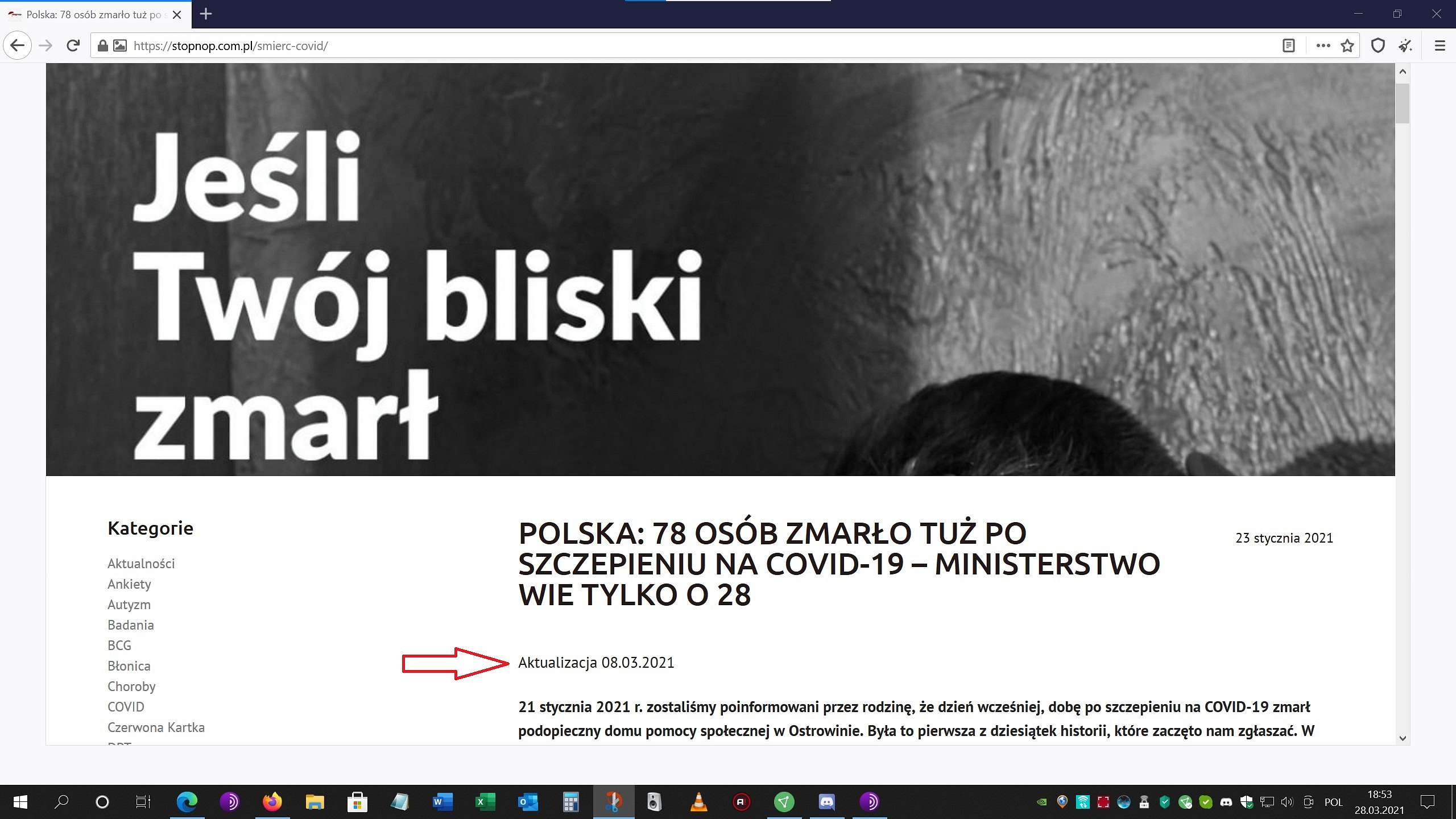Open Firefox from the taskbar
The height and width of the screenshot is (819, 1456).
coord(272,802)
